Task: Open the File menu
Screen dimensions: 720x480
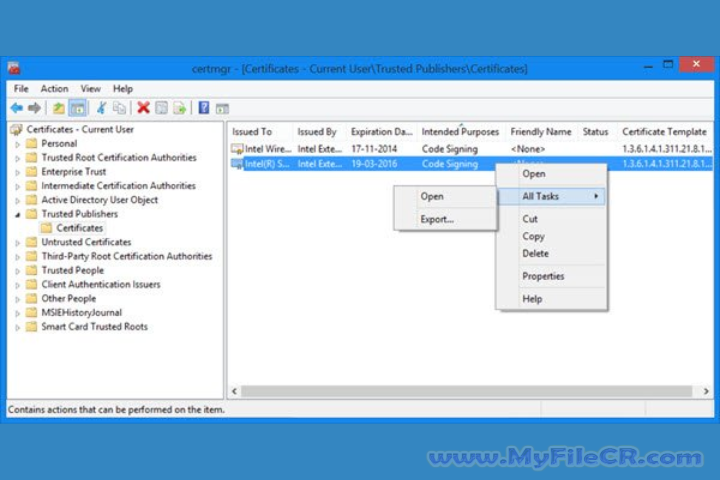Action: point(21,89)
